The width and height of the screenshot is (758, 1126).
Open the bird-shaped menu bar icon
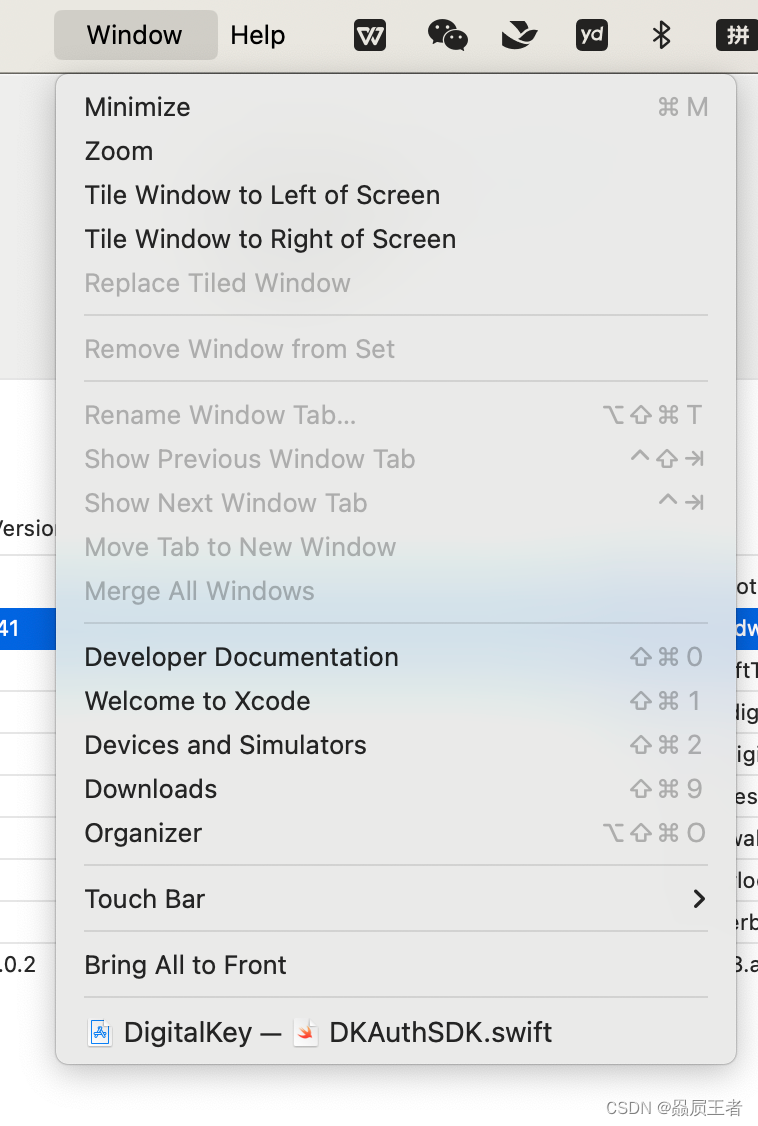pyautogui.click(x=519, y=34)
